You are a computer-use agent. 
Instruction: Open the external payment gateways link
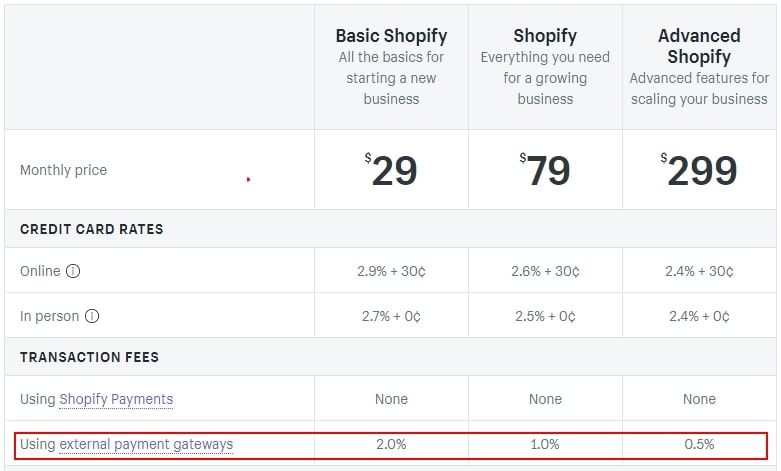click(x=146, y=444)
